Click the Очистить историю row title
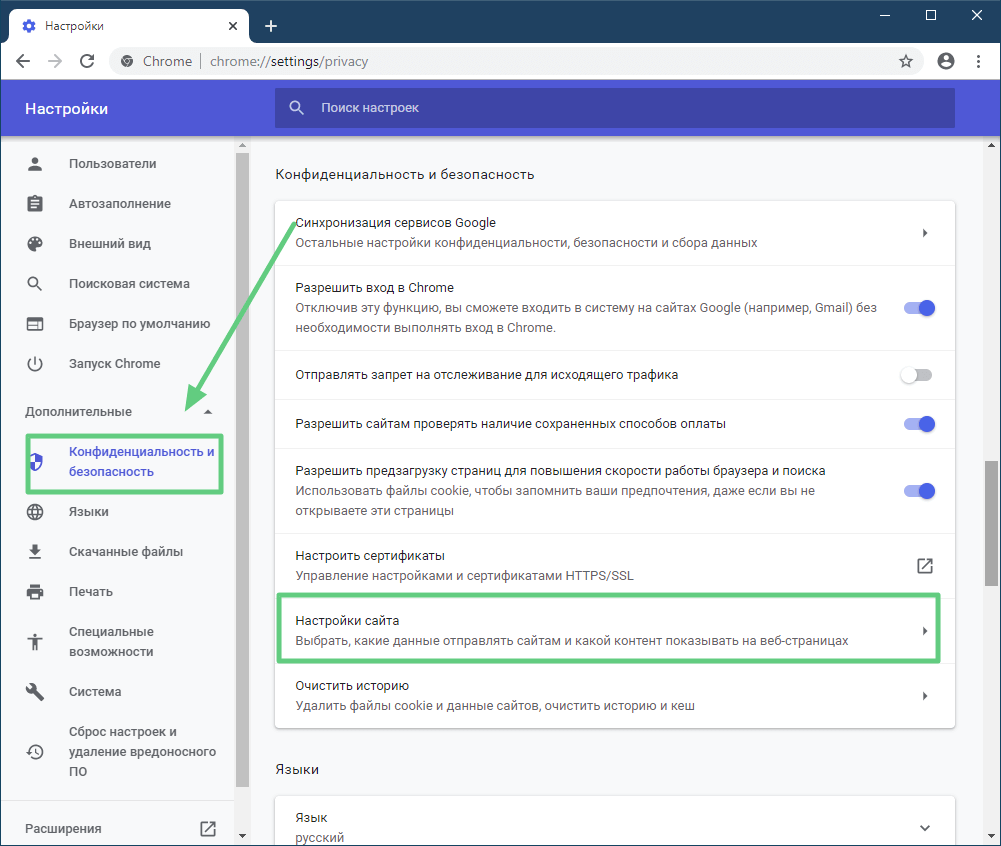The width and height of the screenshot is (1001, 846). click(x=352, y=686)
